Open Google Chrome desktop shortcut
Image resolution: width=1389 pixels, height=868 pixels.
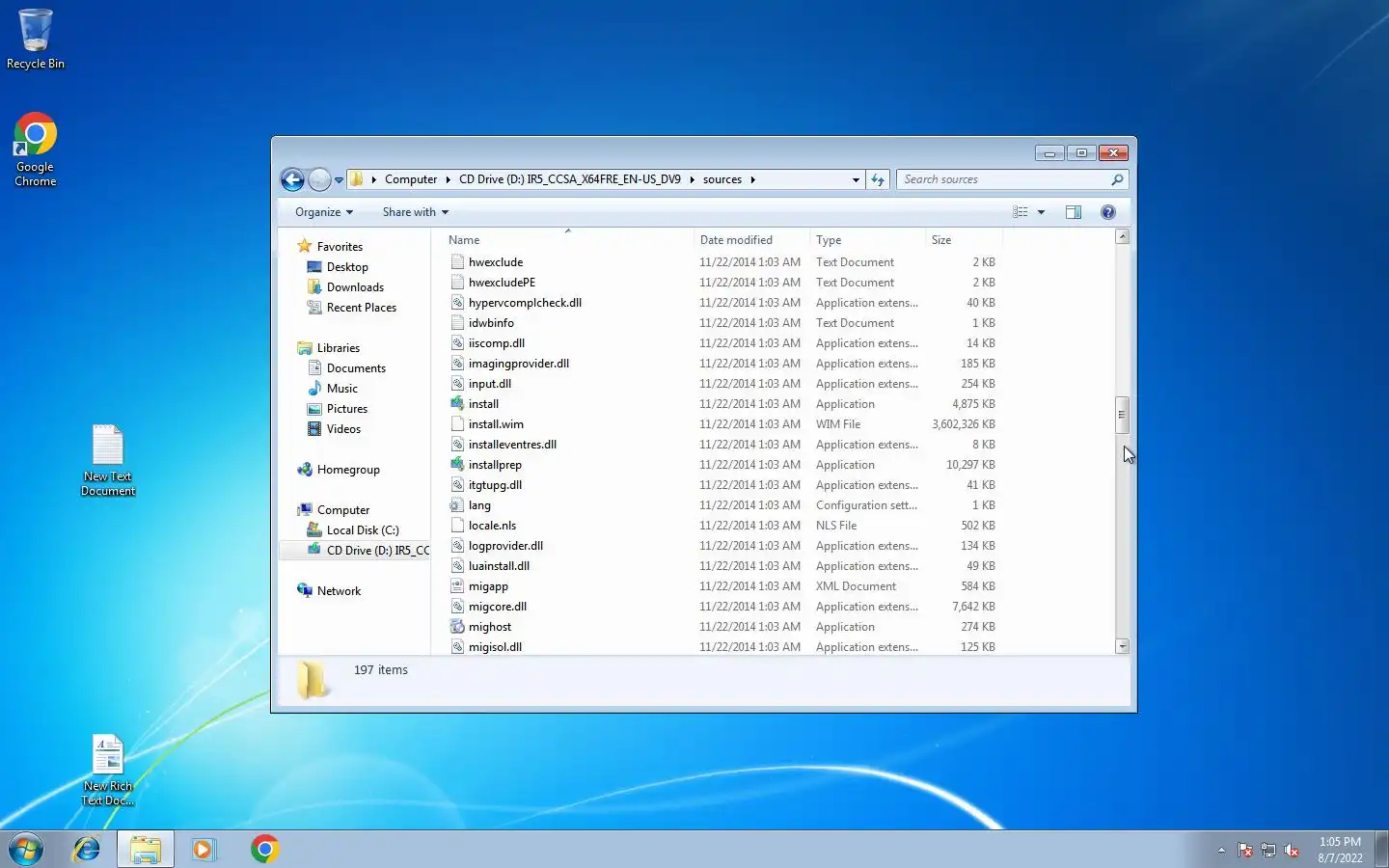36,149
